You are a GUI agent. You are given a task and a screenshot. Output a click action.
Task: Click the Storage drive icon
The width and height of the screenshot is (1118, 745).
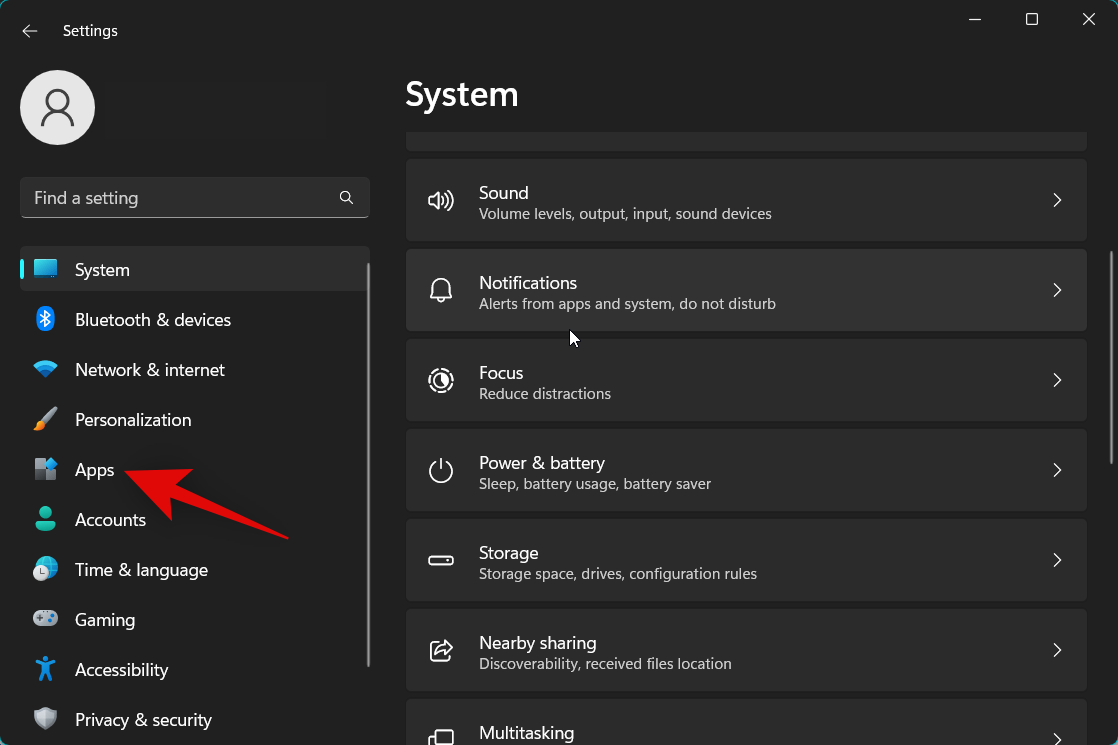pos(441,560)
